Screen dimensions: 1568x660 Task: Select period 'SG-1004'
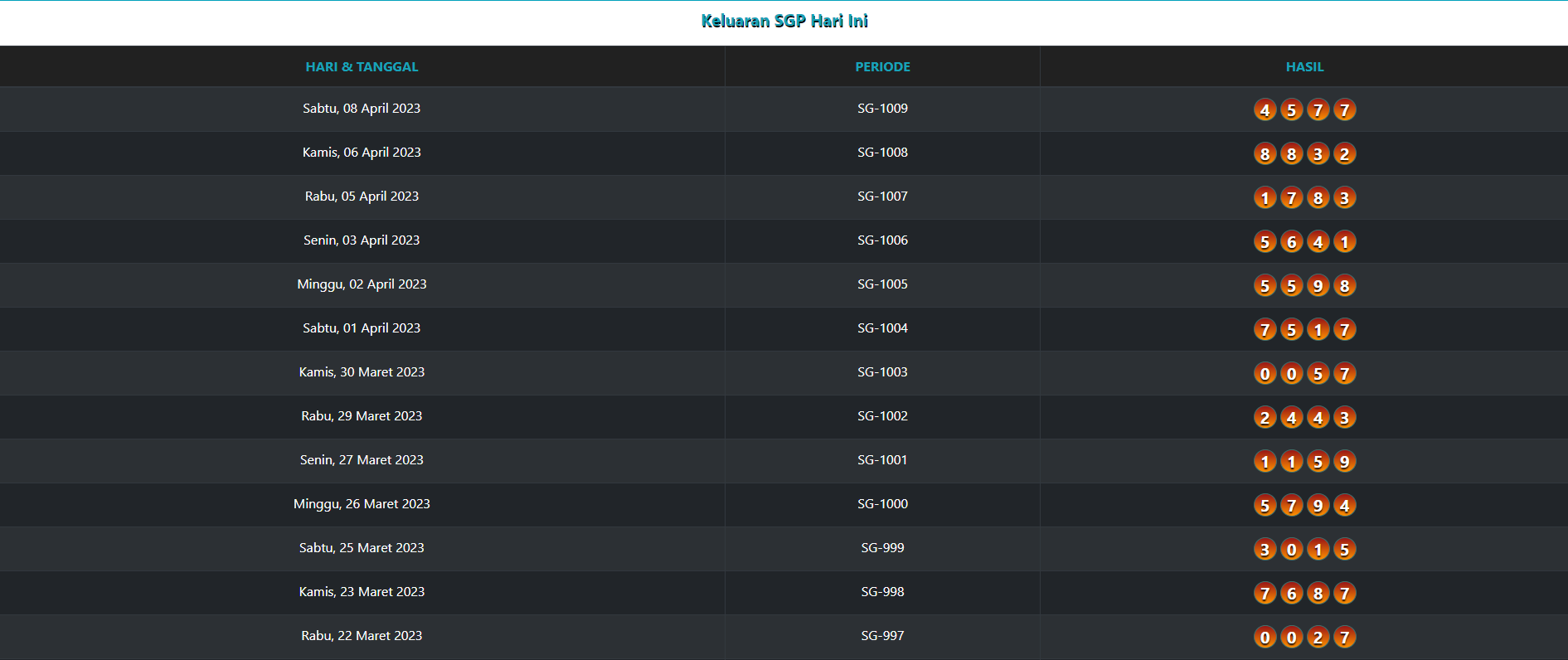coord(882,328)
